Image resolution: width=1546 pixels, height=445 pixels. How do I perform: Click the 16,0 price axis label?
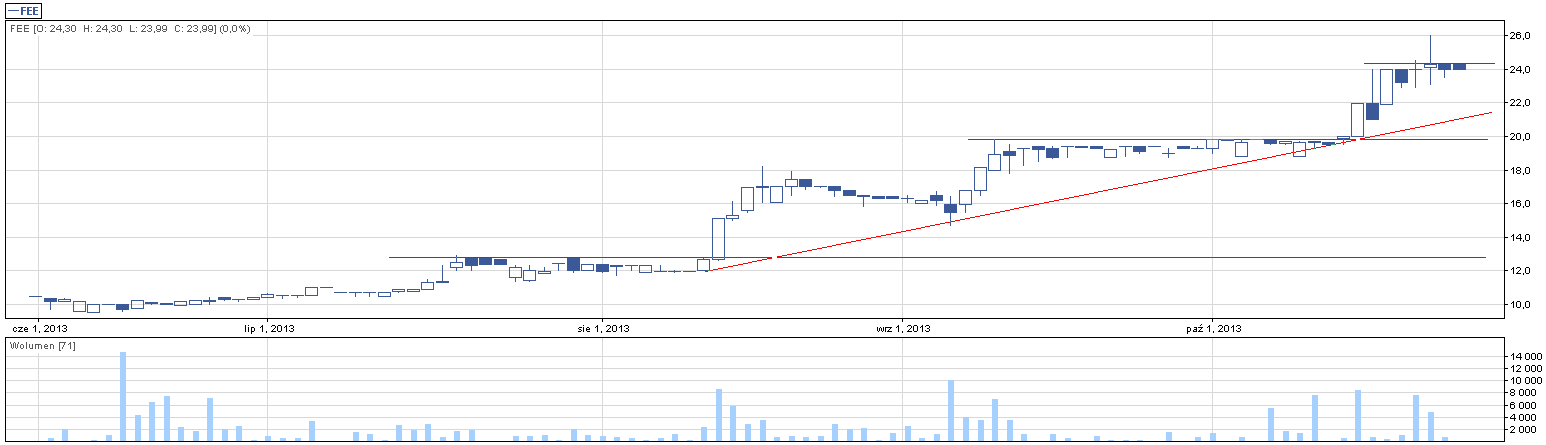[x=1521, y=203]
